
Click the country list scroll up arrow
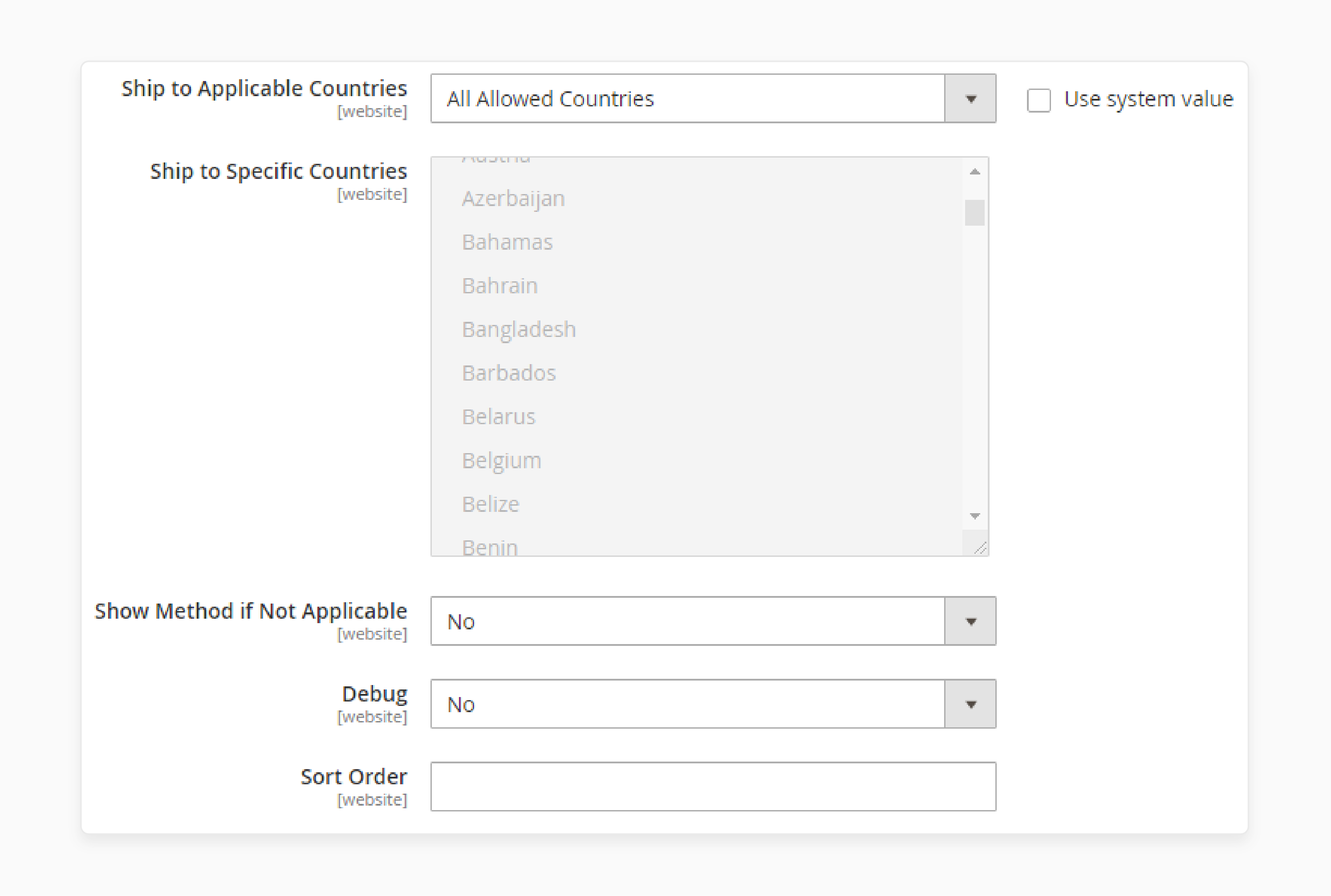point(975,171)
